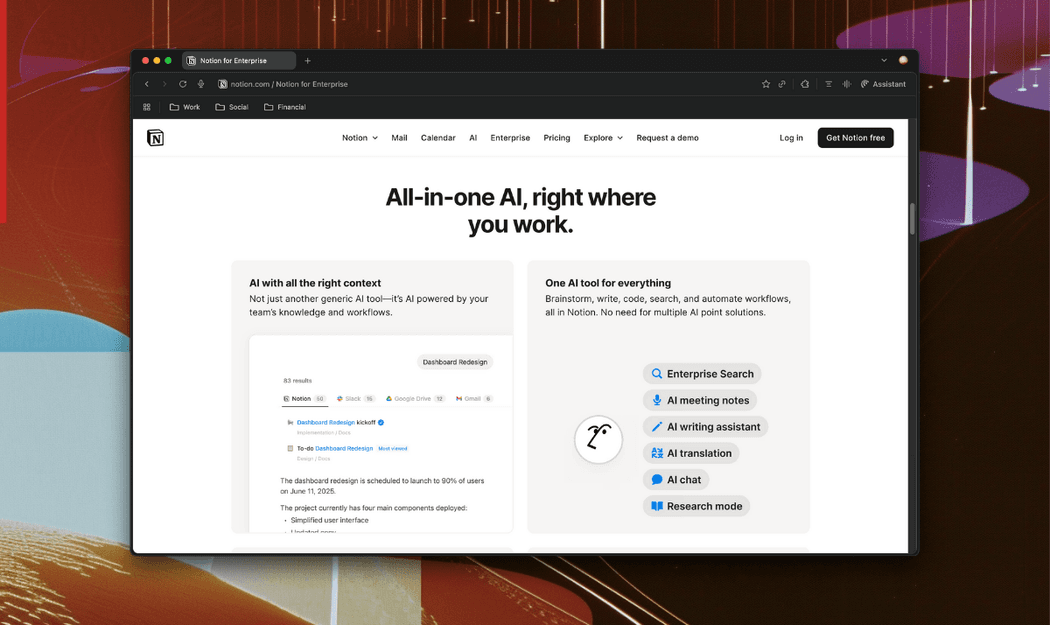
Task: Click the reader view lines icon
Action: tap(828, 84)
